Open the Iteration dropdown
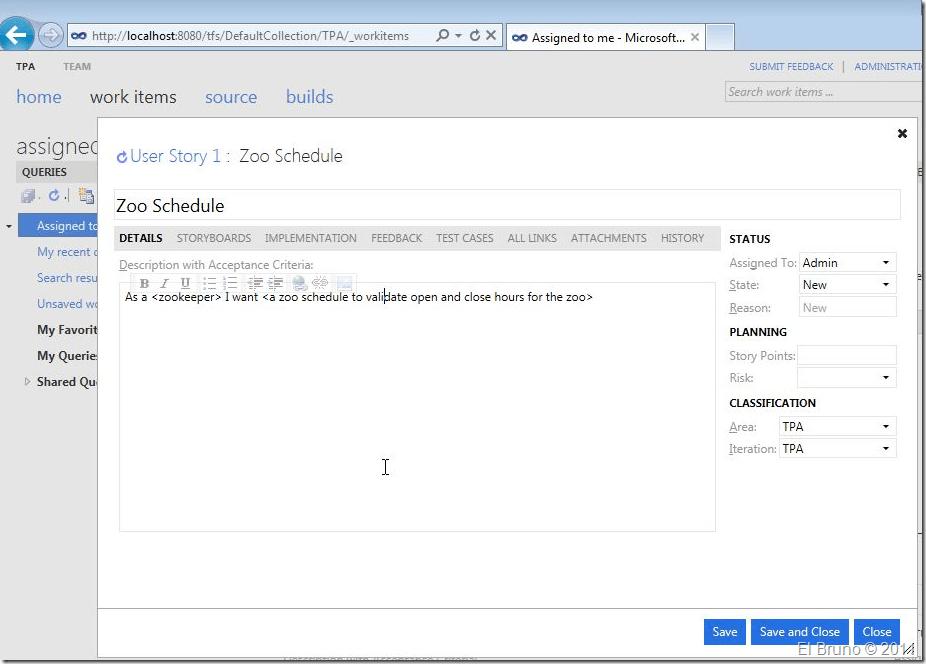Screen dimensions: 926x664 pyautogui.click(x=886, y=449)
